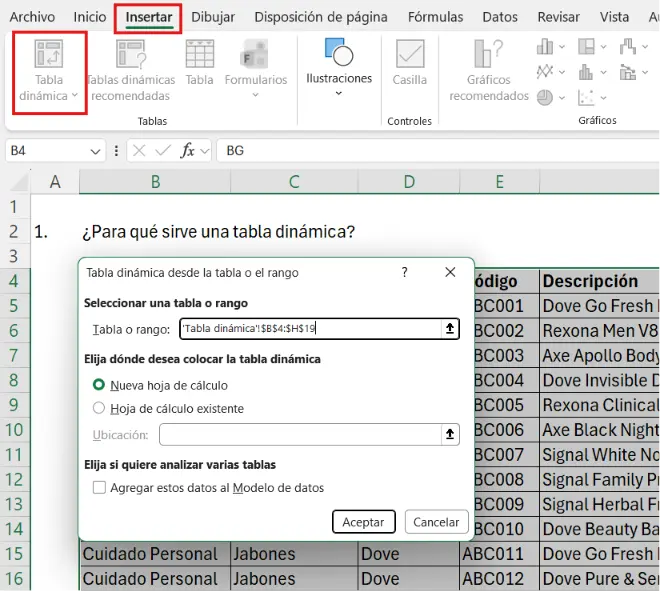This screenshot has width=660, height=591.
Task: Insert a combo chart
Action: 627,72
